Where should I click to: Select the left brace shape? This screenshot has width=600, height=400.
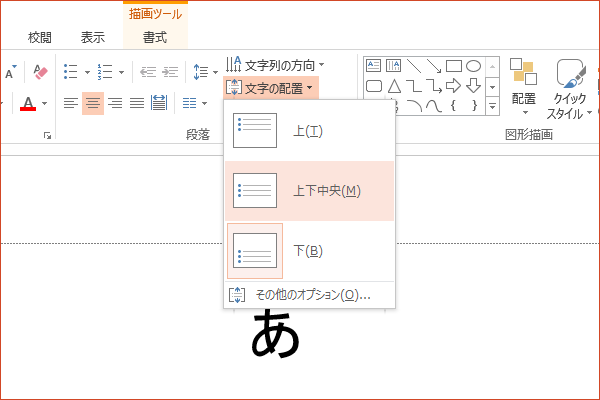click(453, 105)
